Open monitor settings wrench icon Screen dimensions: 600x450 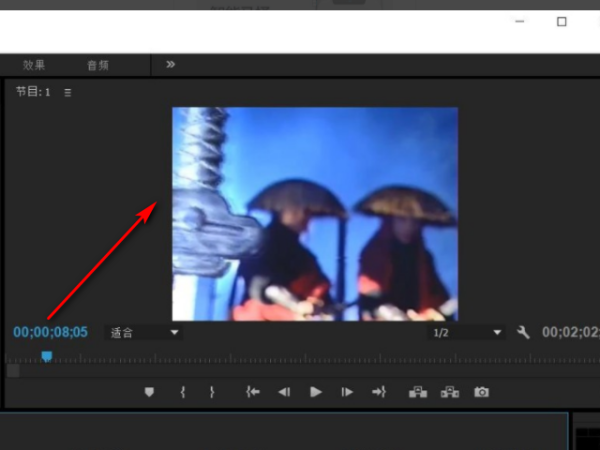point(523,332)
